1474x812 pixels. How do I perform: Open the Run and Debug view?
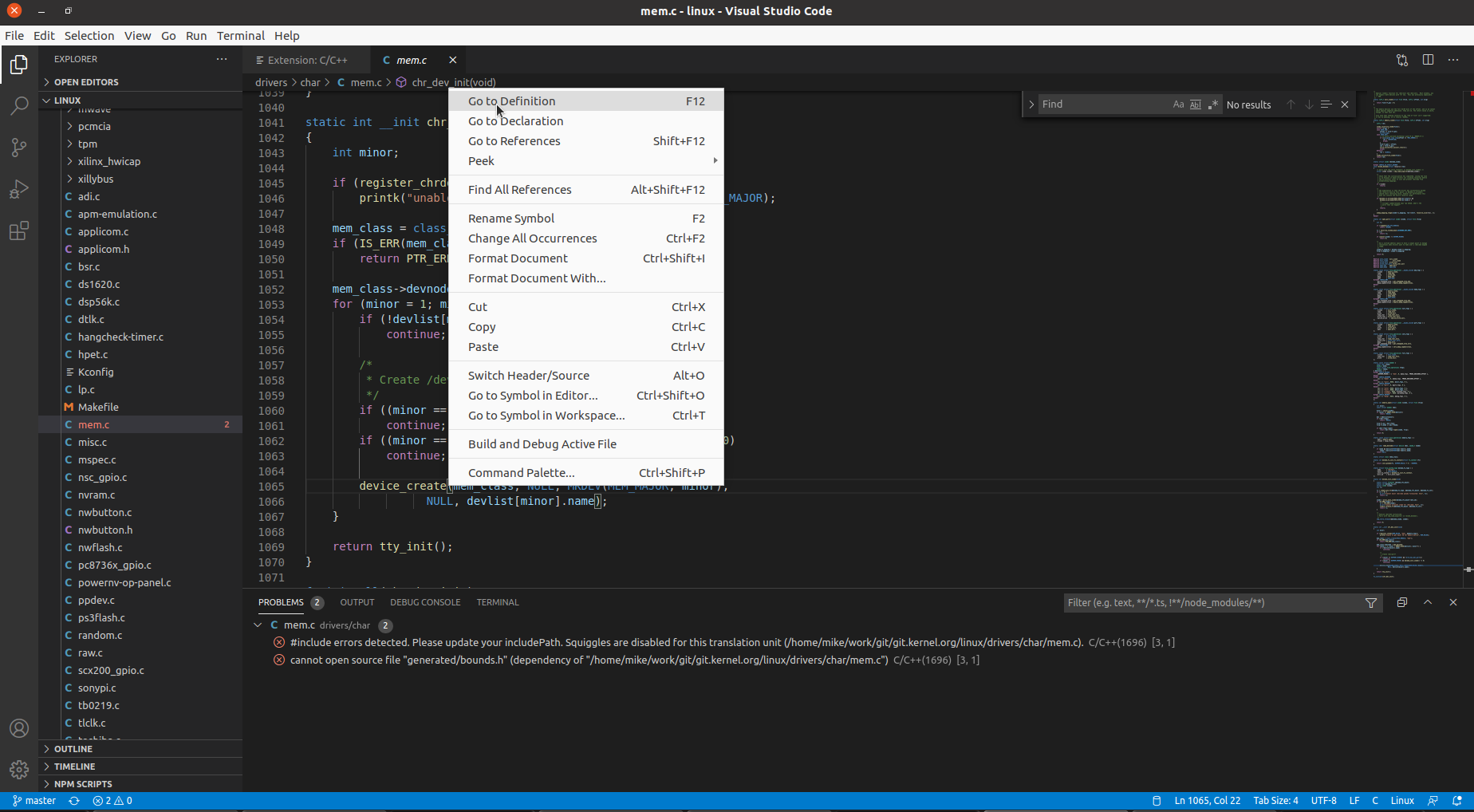click(x=18, y=189)
